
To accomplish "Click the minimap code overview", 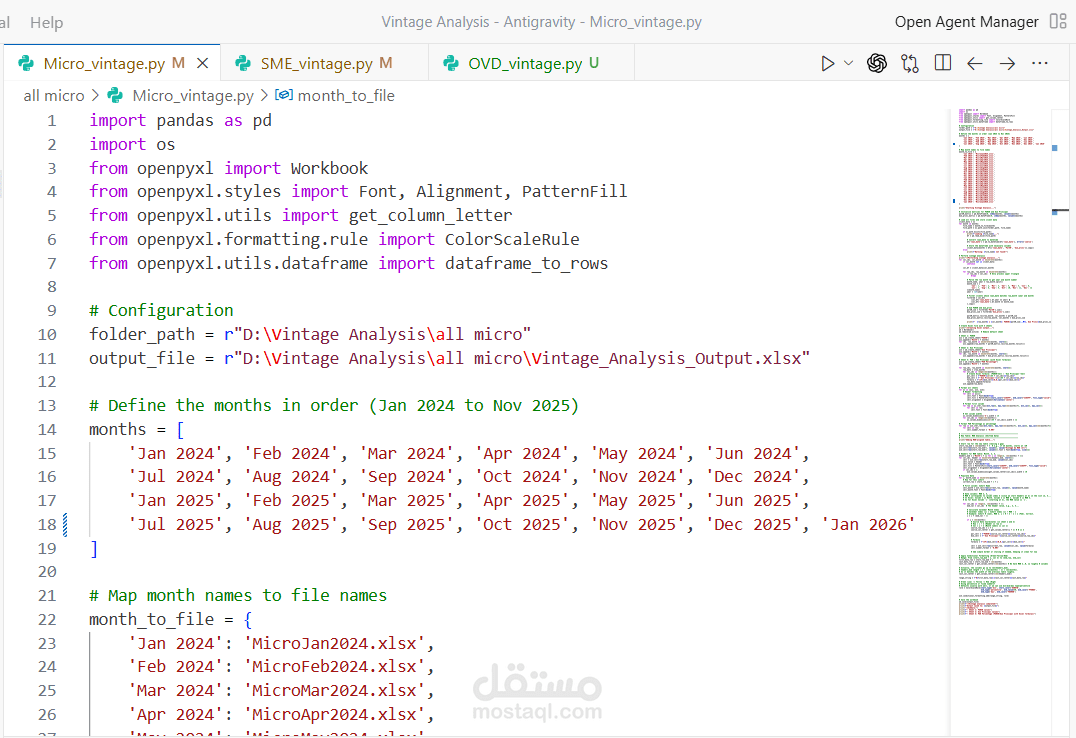I will tap(1002, 360).
